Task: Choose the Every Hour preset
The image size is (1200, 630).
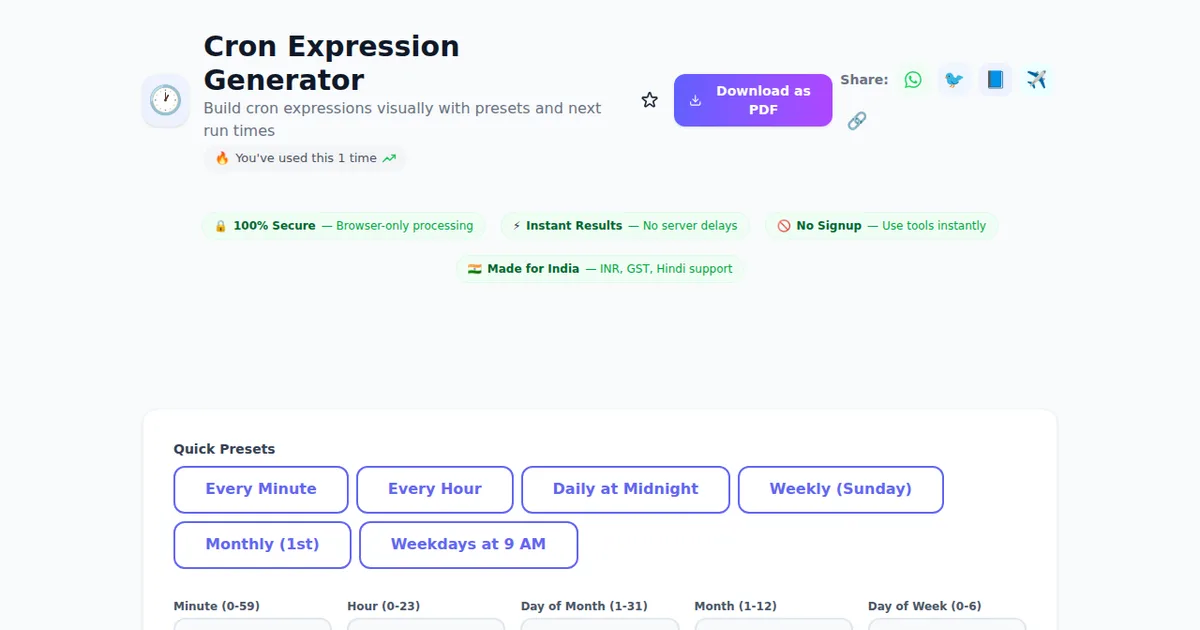Action: [x=435, y=490]
